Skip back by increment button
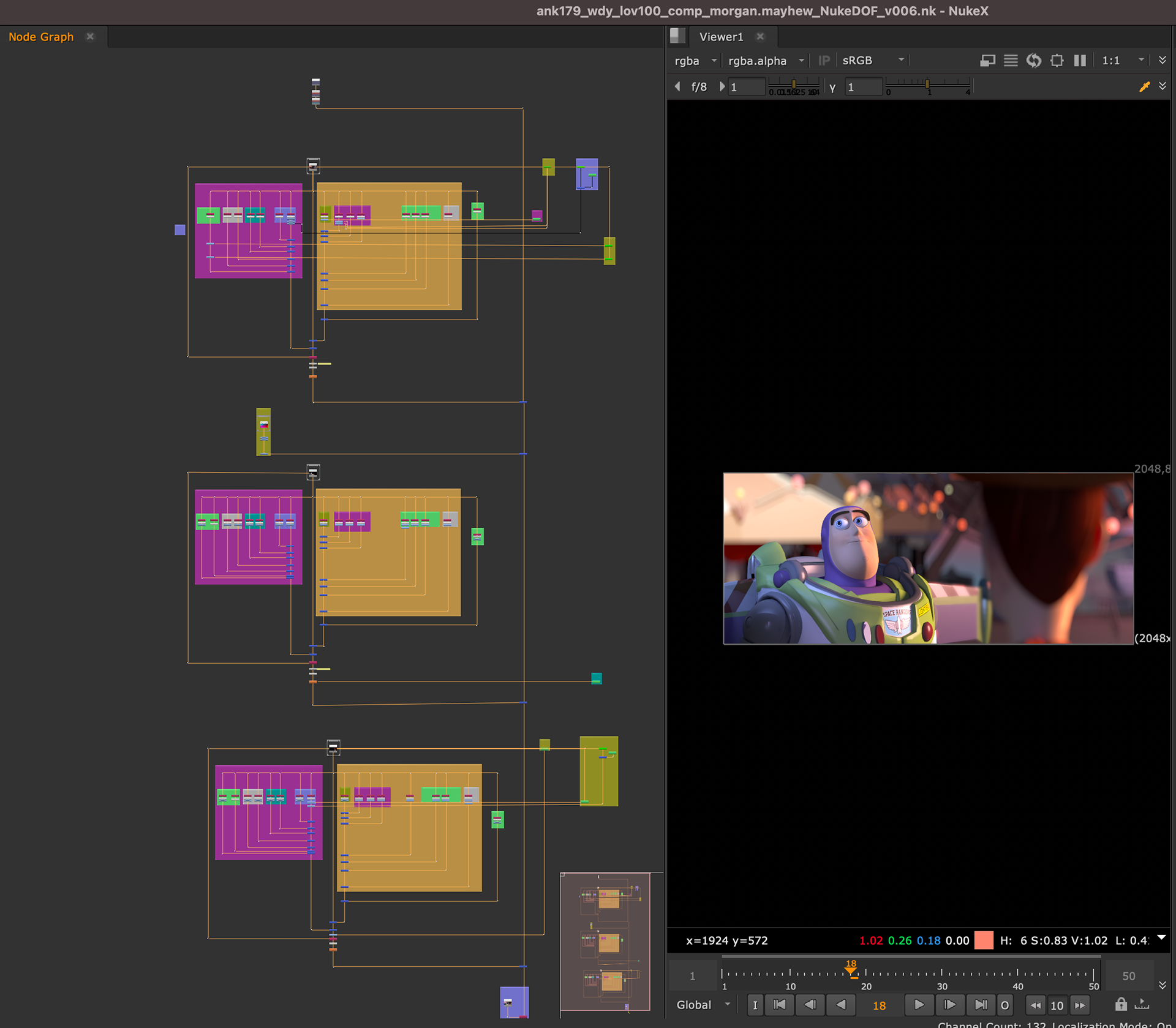The width and height of the screenshot is (1176, 1028). 1035,1005
